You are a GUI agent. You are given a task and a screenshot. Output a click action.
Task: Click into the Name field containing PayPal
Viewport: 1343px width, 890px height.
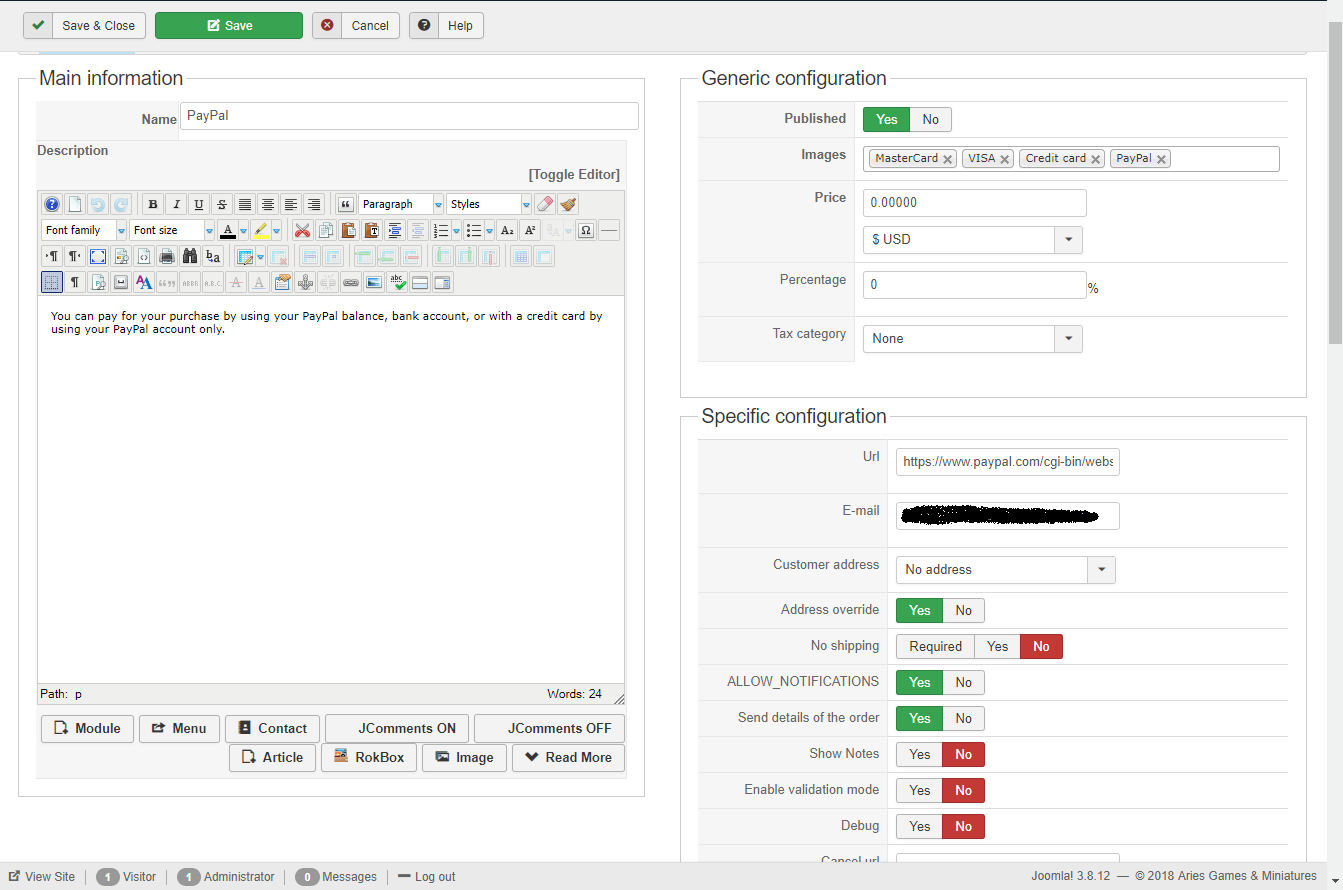point(409,116)
